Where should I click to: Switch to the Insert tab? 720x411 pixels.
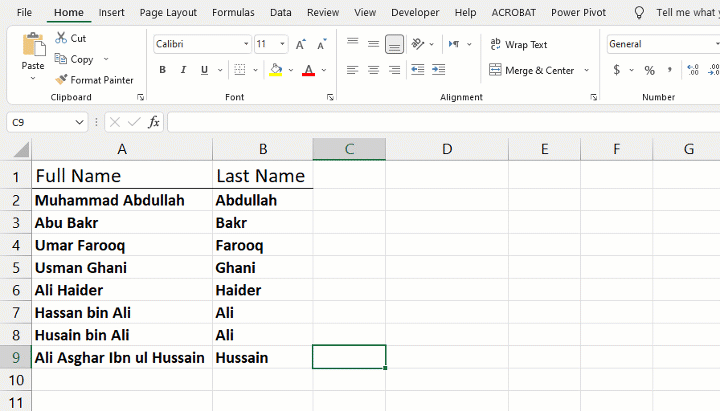pos(111,12)
